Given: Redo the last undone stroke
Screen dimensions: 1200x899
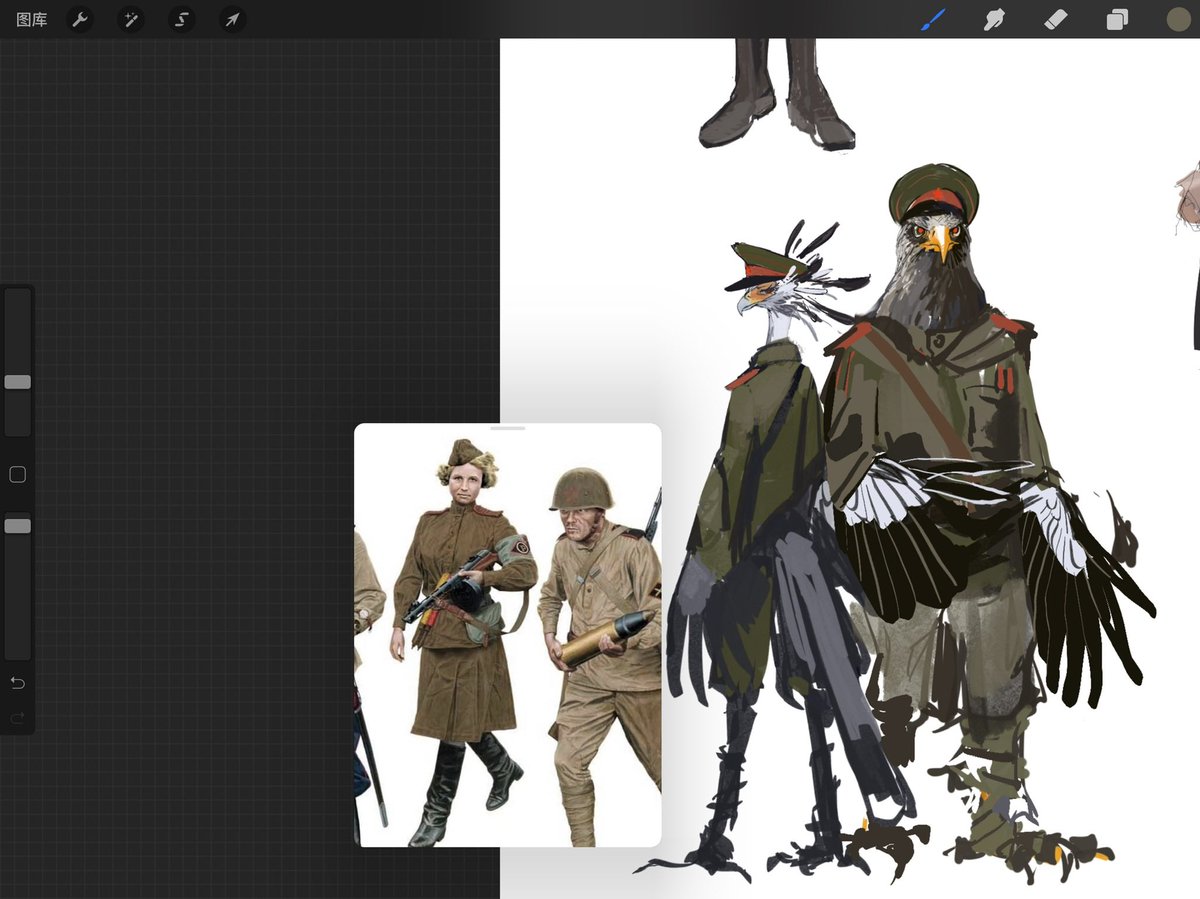Looking at the screenshot, I should point(17,718).
